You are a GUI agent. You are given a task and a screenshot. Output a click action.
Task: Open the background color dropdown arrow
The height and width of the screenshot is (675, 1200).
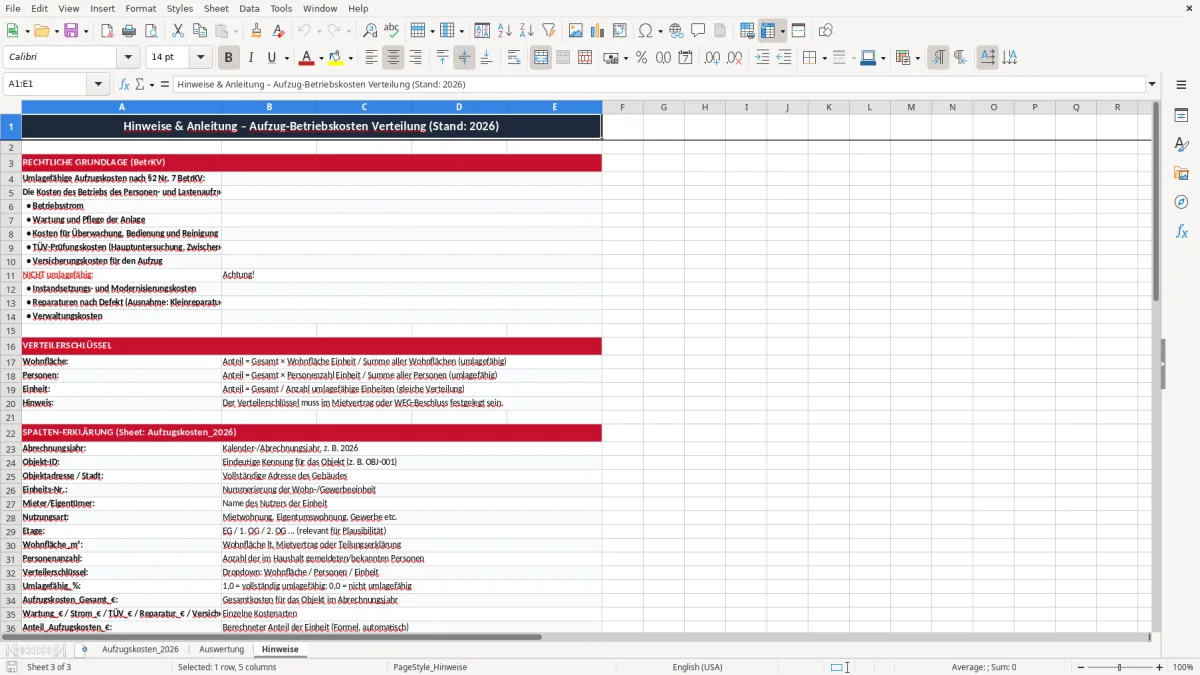(350, 58)
